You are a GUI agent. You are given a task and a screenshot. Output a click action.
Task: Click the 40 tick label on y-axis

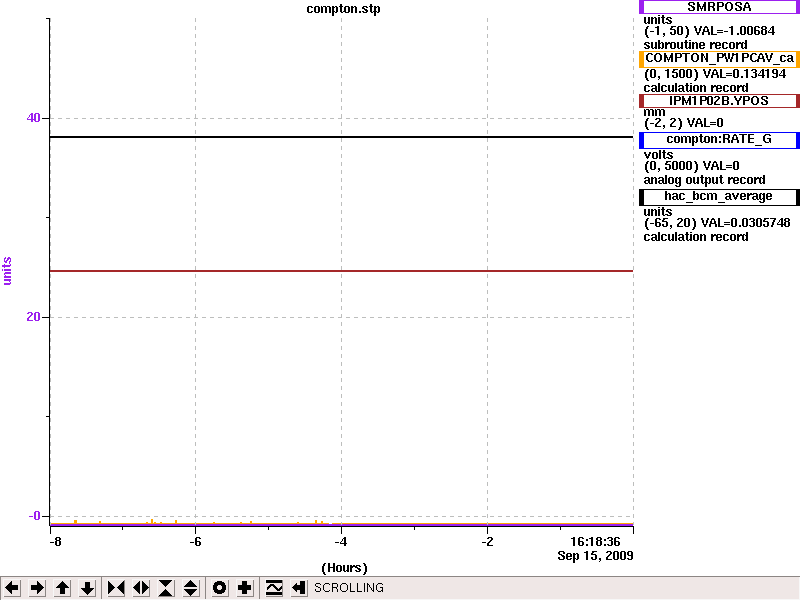33,118
